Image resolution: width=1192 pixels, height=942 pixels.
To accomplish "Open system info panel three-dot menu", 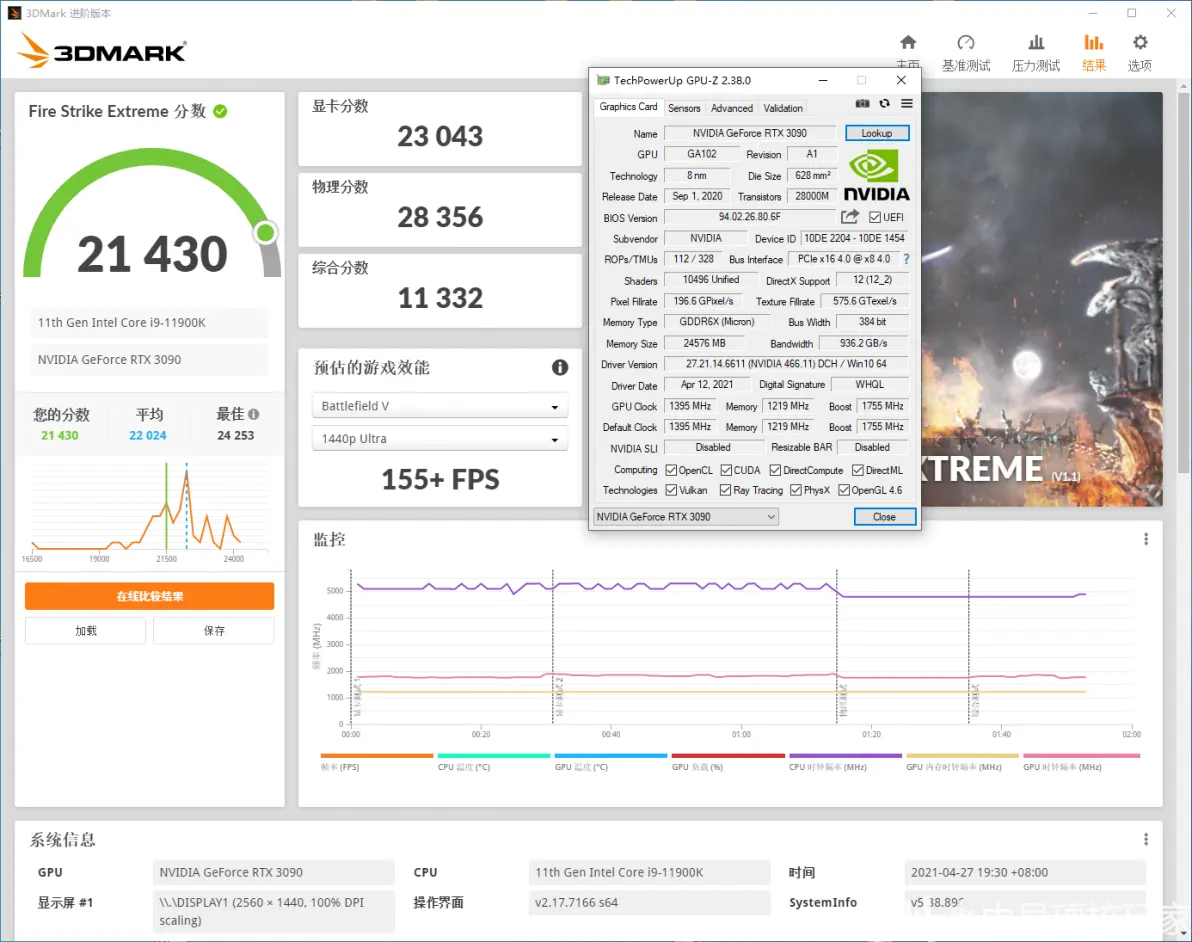I will 1146,839.
